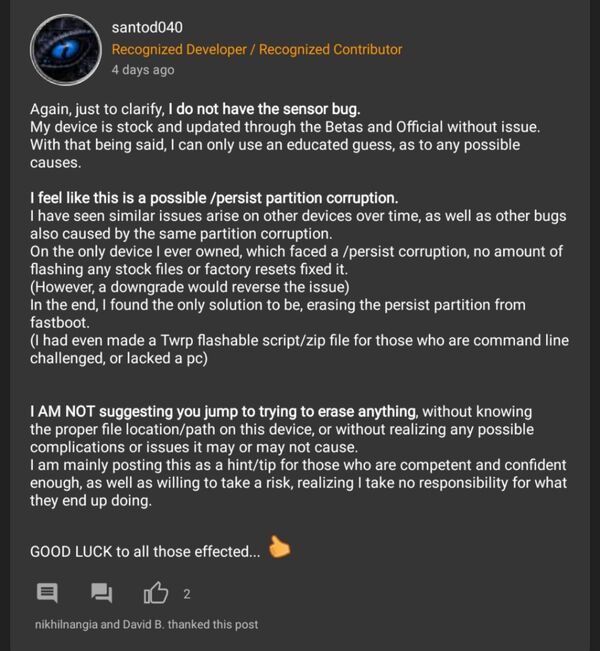
Task: Click the "4 days ago" timestamp
Action: pyautogui.click(x=143, y=70)
